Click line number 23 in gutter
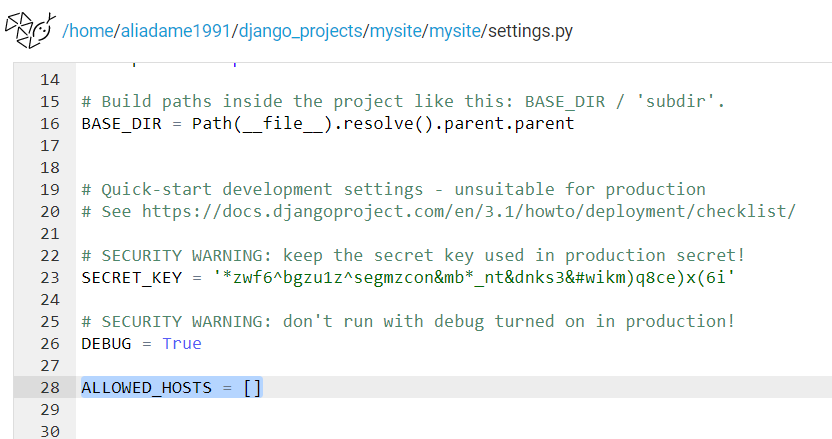This screenshot has width=832, height=439. pyautogui.click(x=50, y=278)
